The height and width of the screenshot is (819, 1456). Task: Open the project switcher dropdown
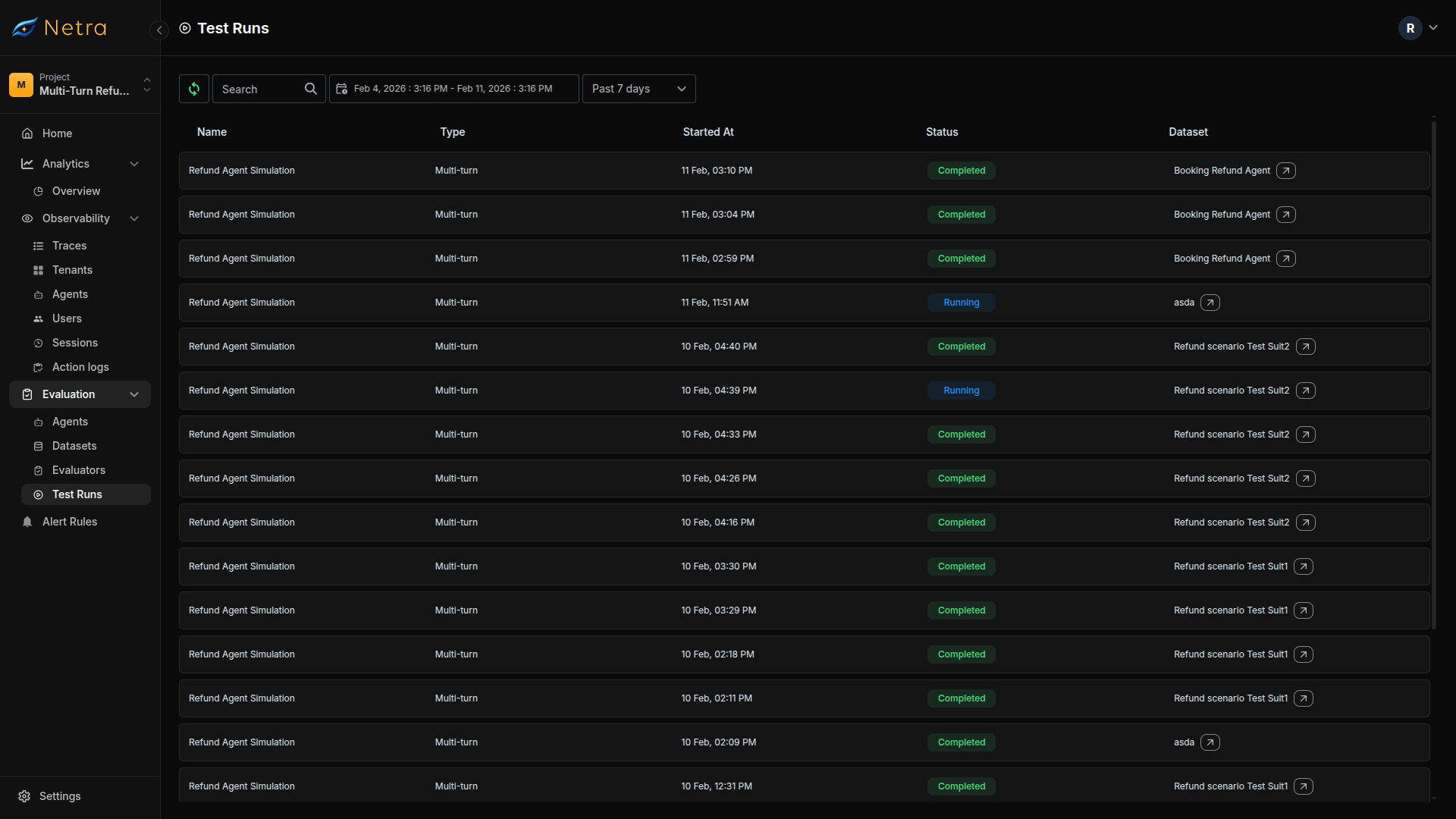[147, 85]
